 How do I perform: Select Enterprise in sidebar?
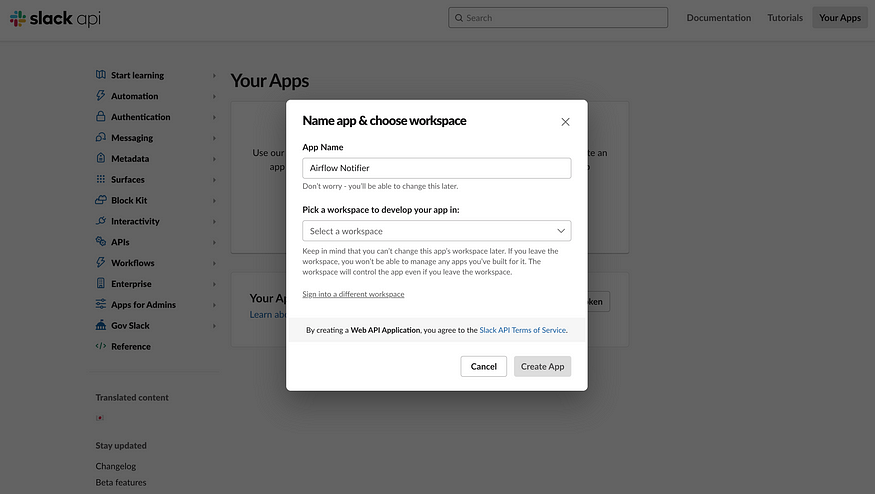(x=131, y=284)
